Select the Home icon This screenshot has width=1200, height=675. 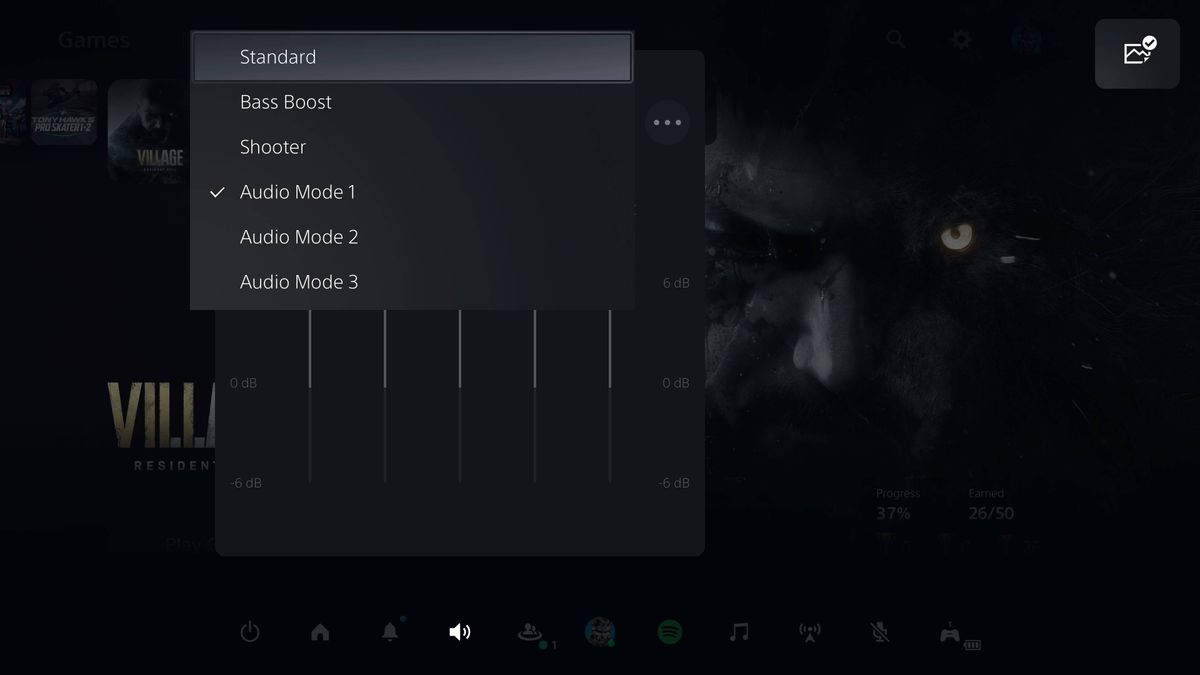coord(320,631)
